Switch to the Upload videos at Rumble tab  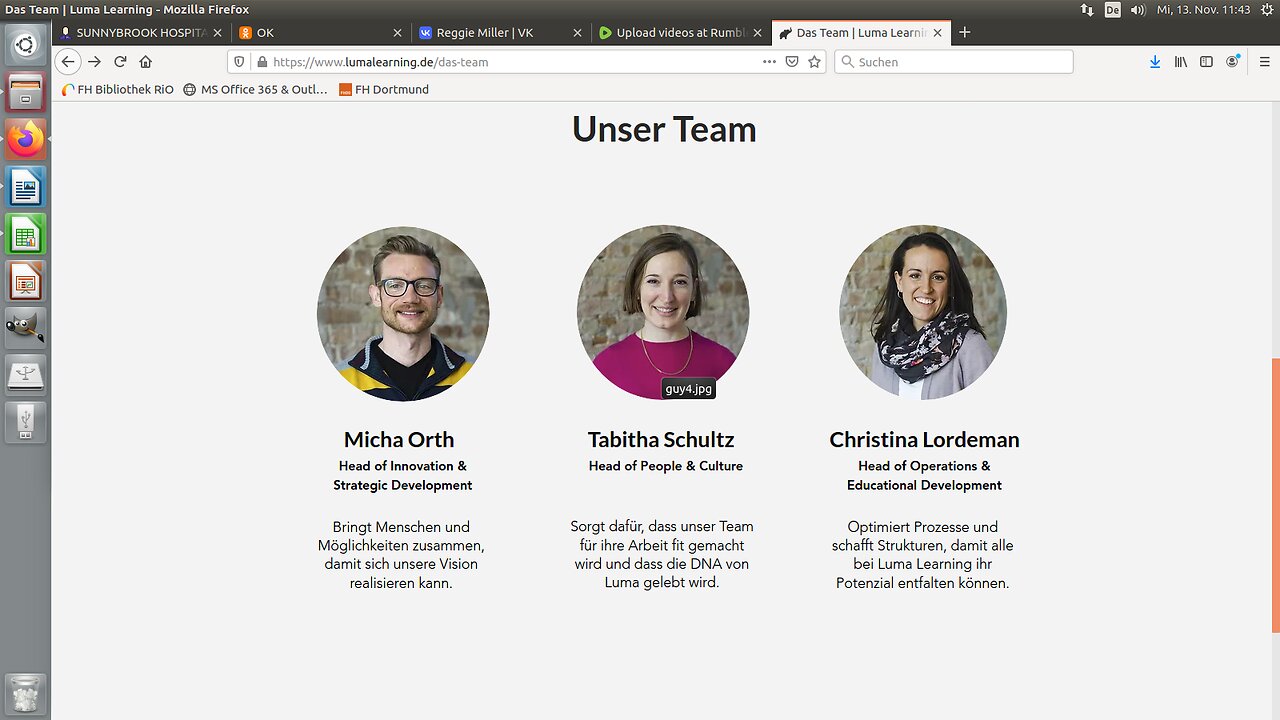point(681,32)
